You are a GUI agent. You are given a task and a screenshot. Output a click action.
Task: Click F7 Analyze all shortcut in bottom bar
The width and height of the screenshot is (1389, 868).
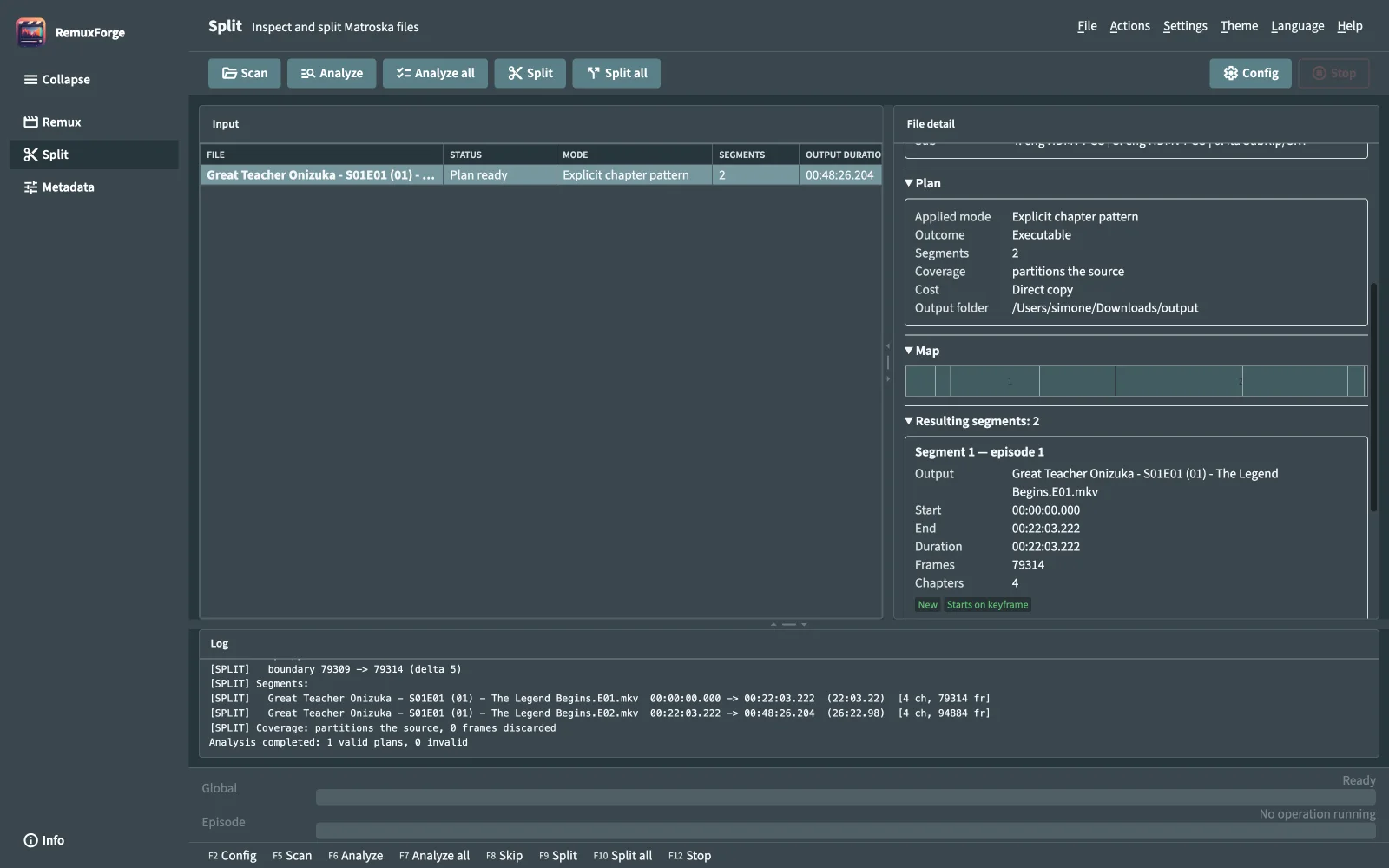[x=434, y=856]
